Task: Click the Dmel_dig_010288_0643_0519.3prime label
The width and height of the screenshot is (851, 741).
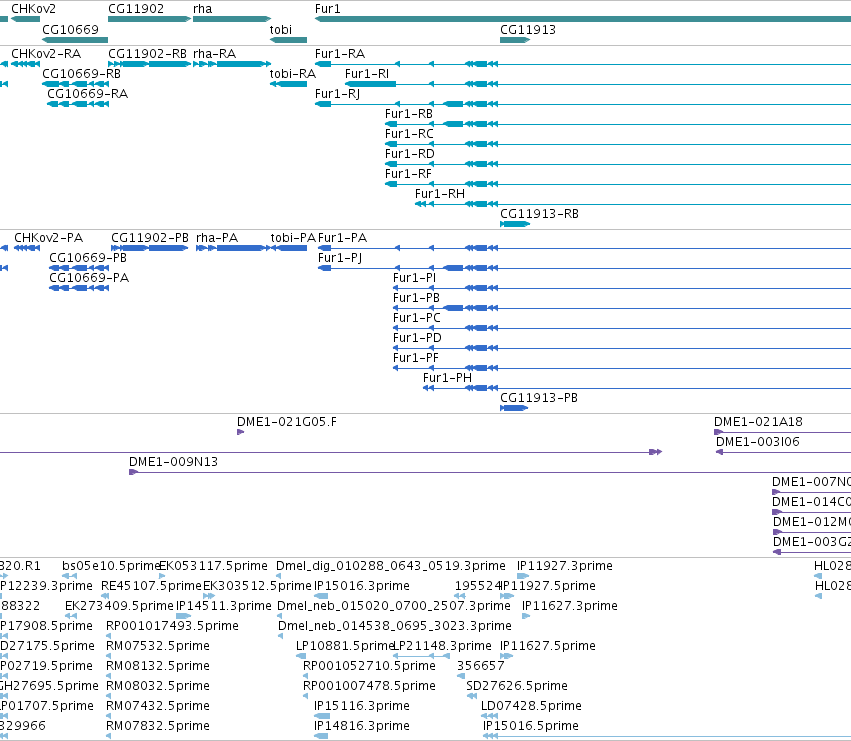Action: (x=391, y=566)
